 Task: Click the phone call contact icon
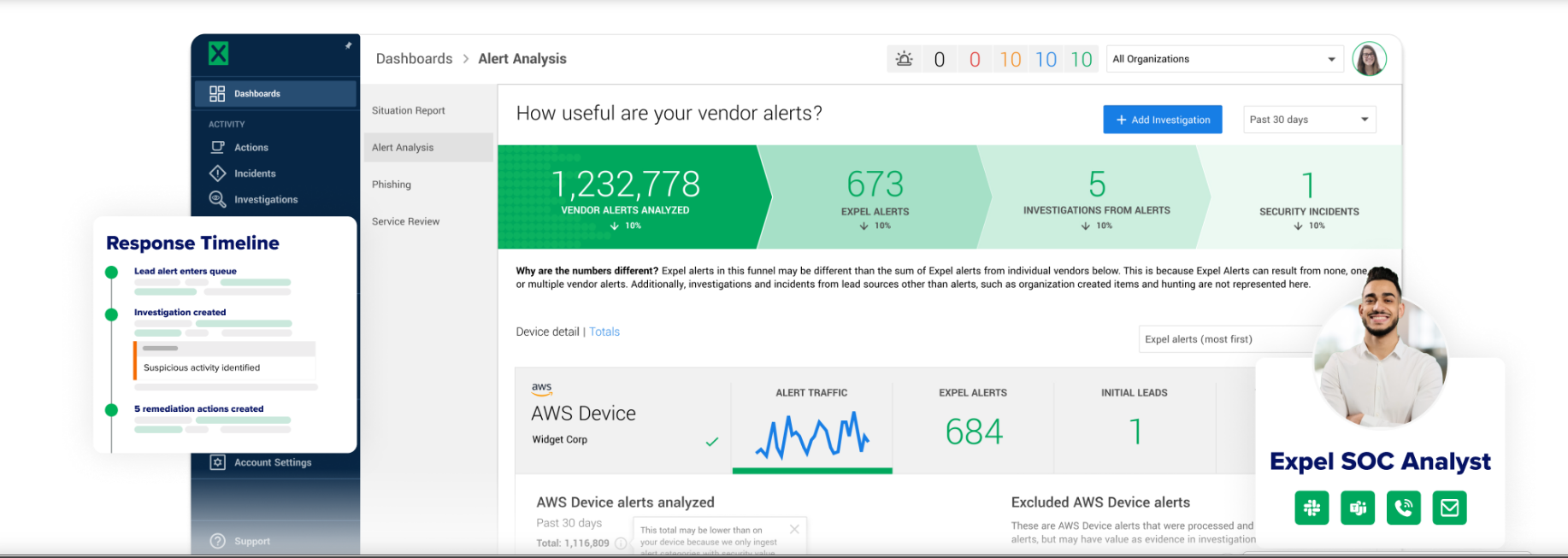[x=1404, y=508]
